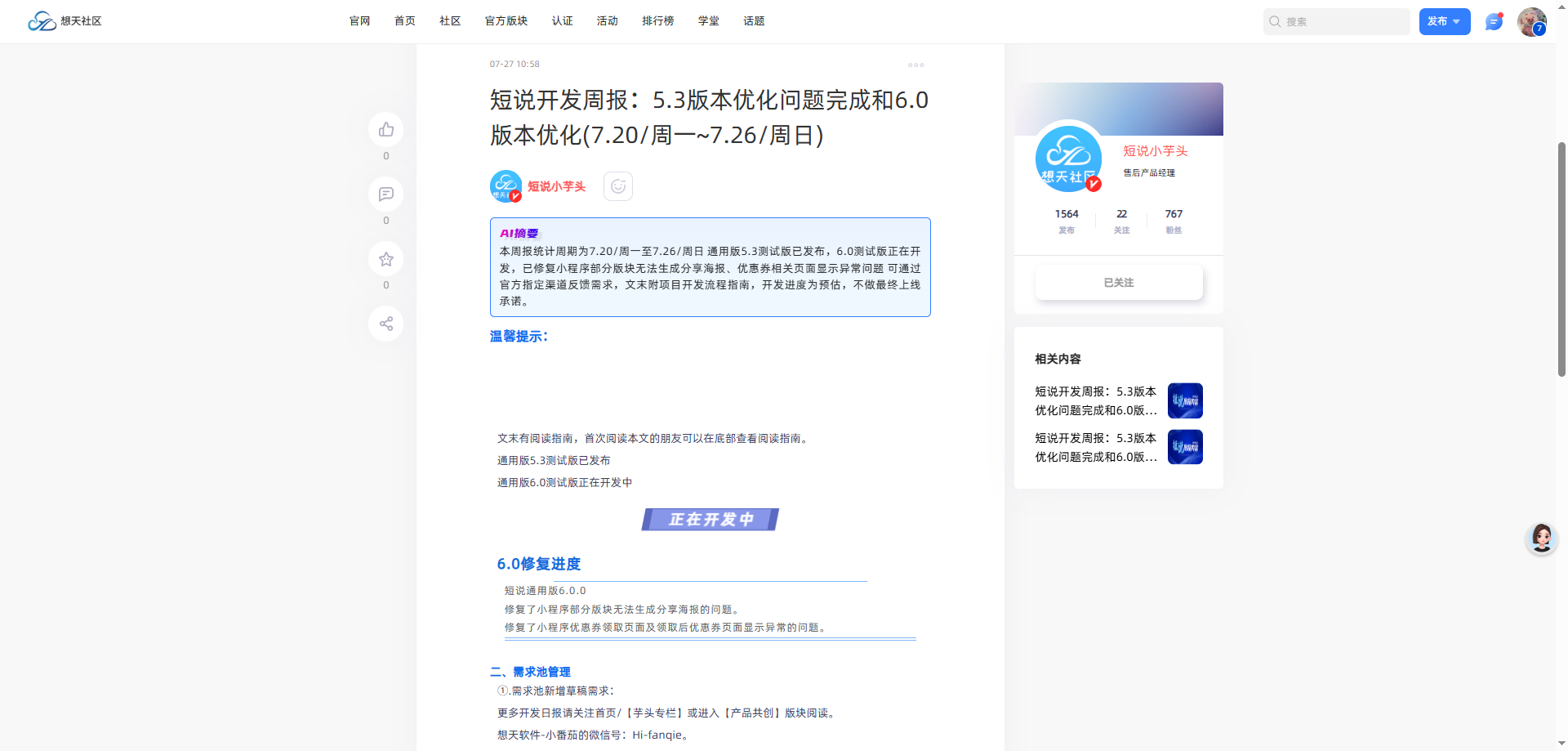The width and height of the screenshot is (1568, 751).
Task: Open author link 短说小芋头 below the title
Action: tap(557, 187)
